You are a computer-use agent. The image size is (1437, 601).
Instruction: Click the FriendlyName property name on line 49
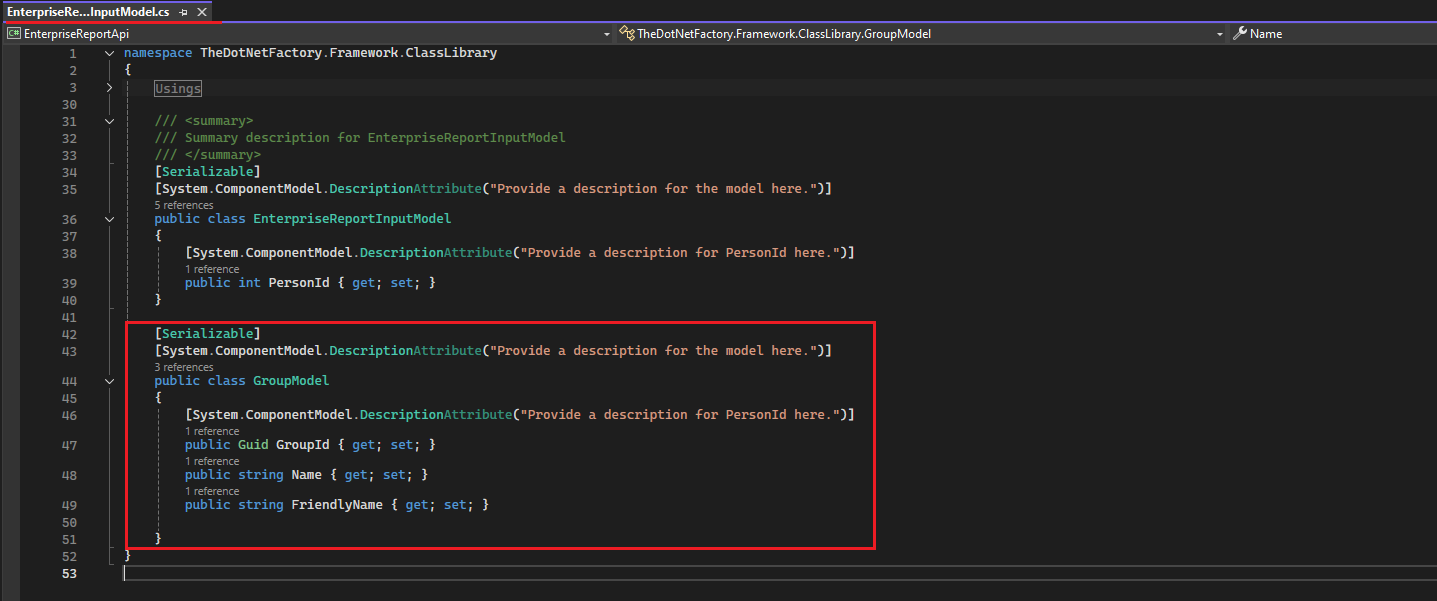pos(337,505)
